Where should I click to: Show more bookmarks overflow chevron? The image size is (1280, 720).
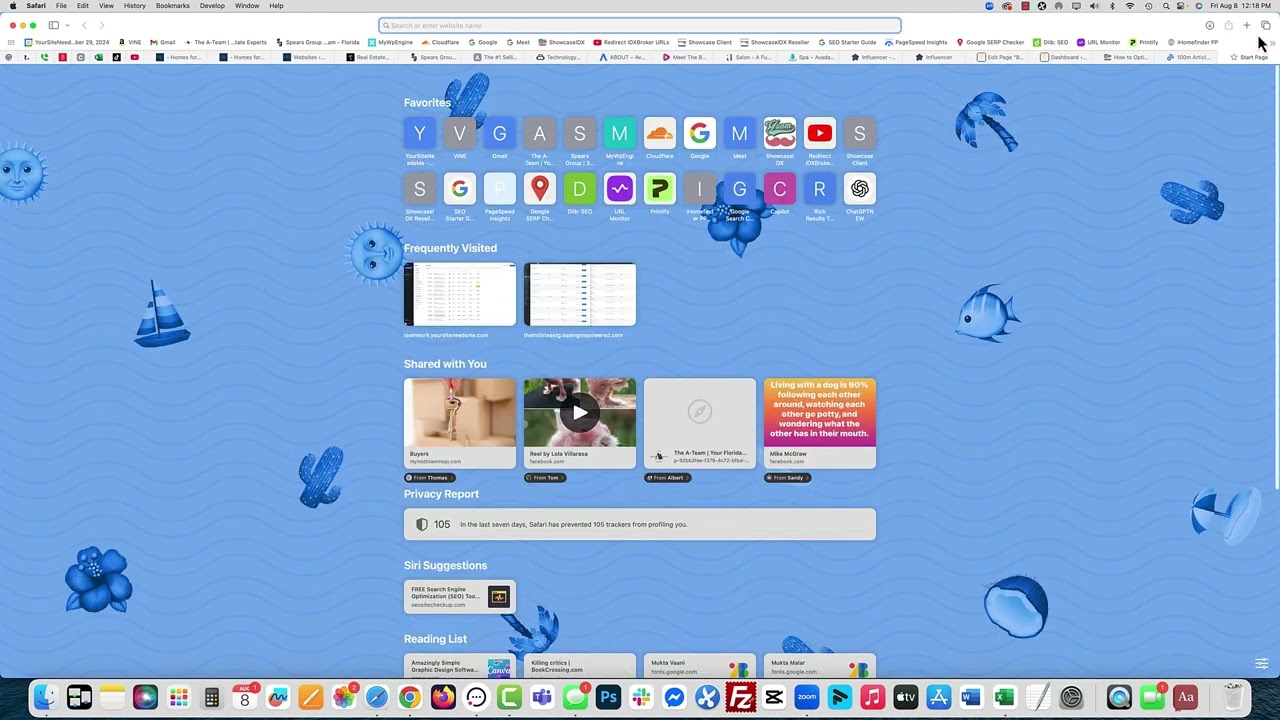(1272, 42)
